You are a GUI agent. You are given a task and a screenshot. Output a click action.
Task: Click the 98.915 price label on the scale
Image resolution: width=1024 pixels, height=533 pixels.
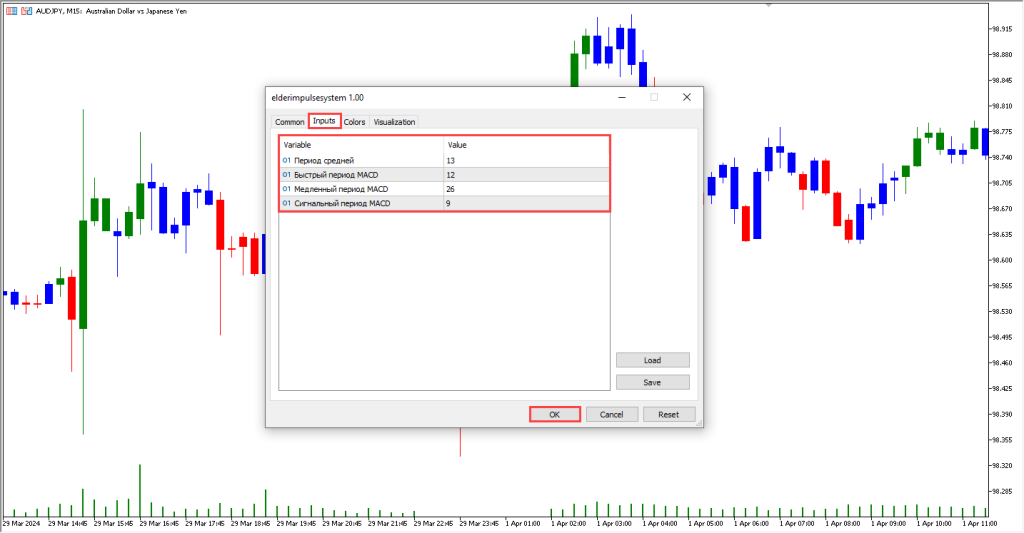tap(1002, 29)
